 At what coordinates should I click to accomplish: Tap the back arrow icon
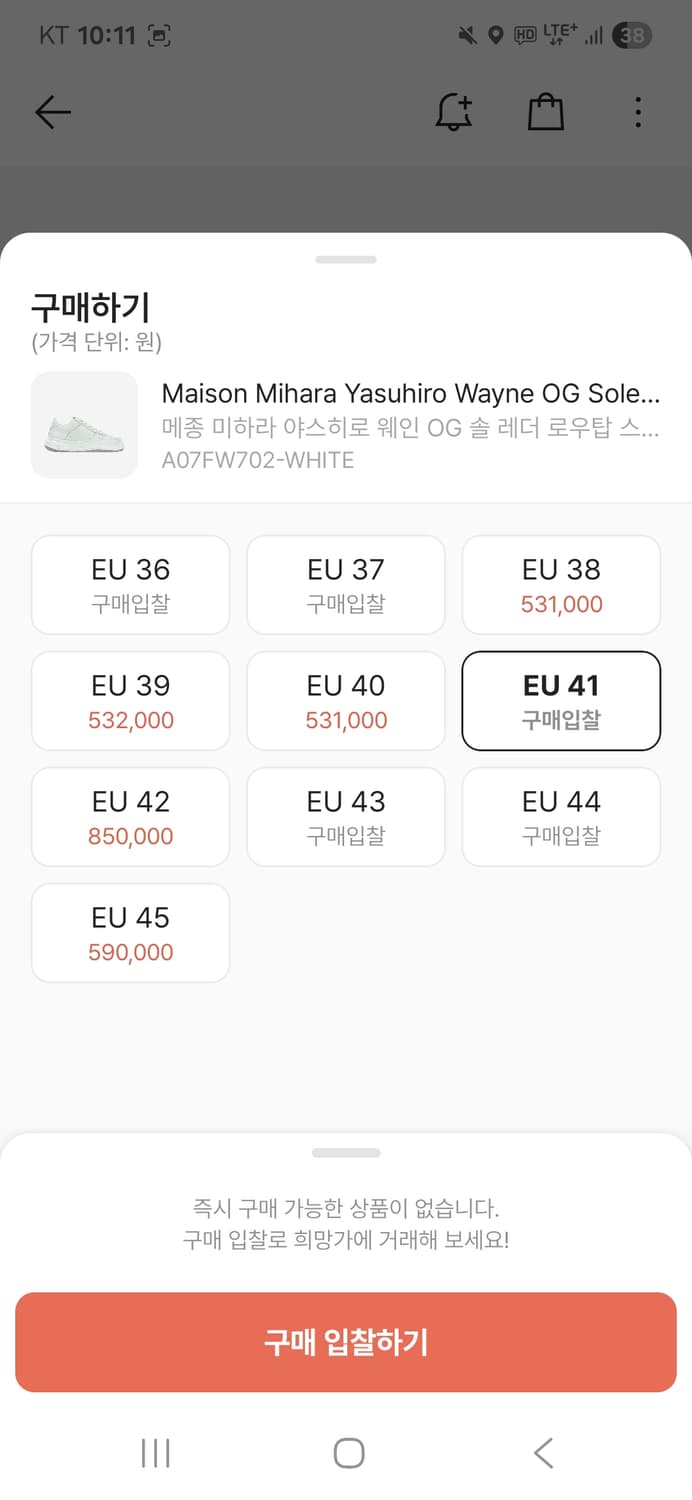[x=53, y=112]
